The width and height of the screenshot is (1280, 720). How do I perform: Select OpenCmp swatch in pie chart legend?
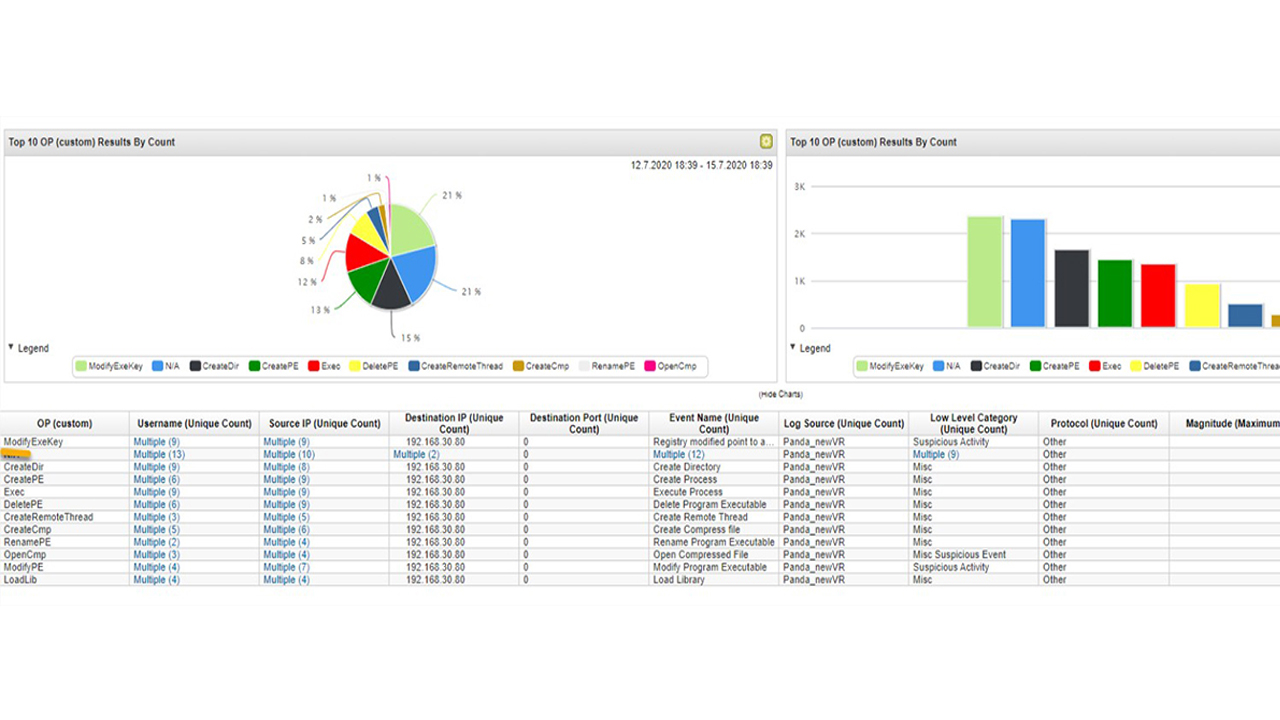click(650, 367)
